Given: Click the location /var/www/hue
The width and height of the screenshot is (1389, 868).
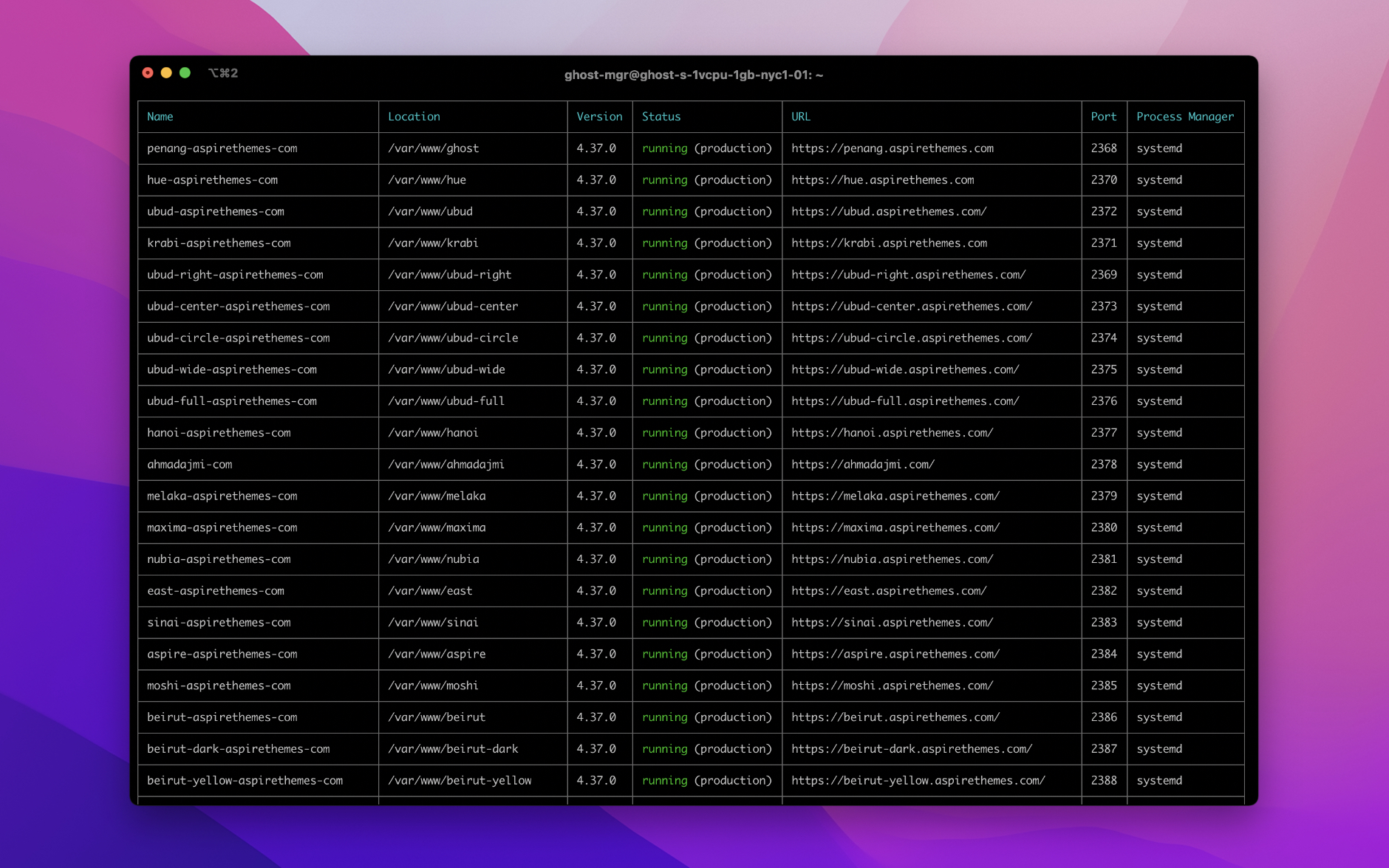Looking at the screenshot, I should 427,180.
